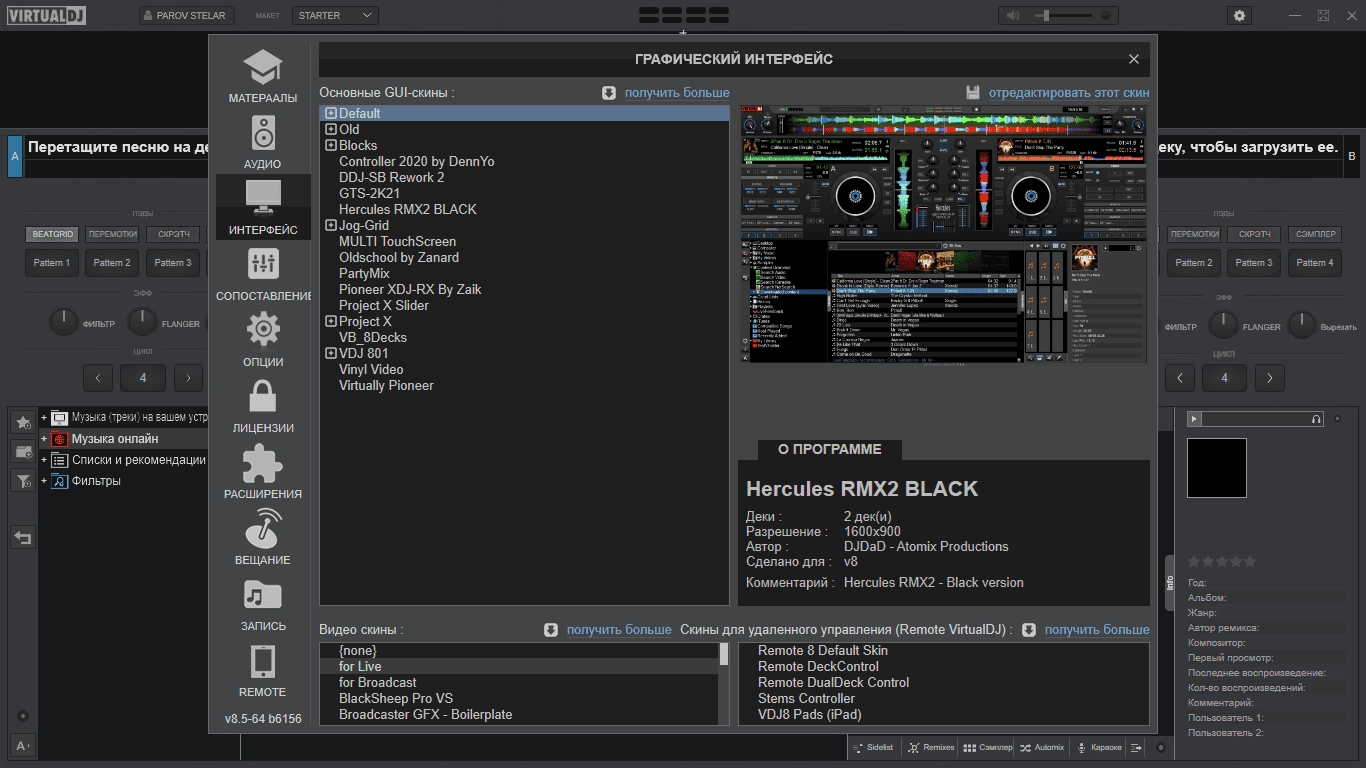Click получить больше for remote skins

pos(1097,630)
